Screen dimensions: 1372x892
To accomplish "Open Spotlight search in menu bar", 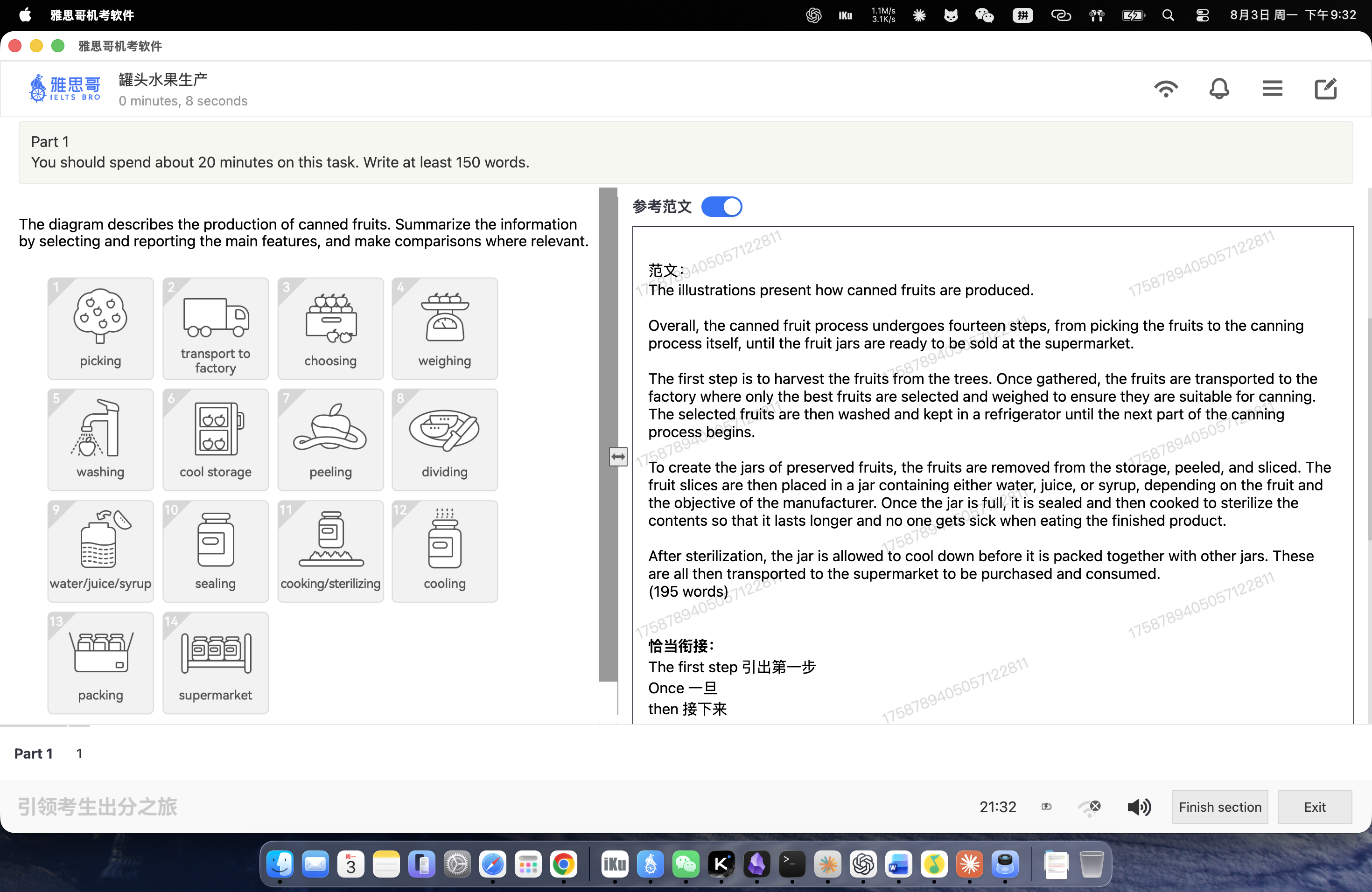I will [1168, 15].
